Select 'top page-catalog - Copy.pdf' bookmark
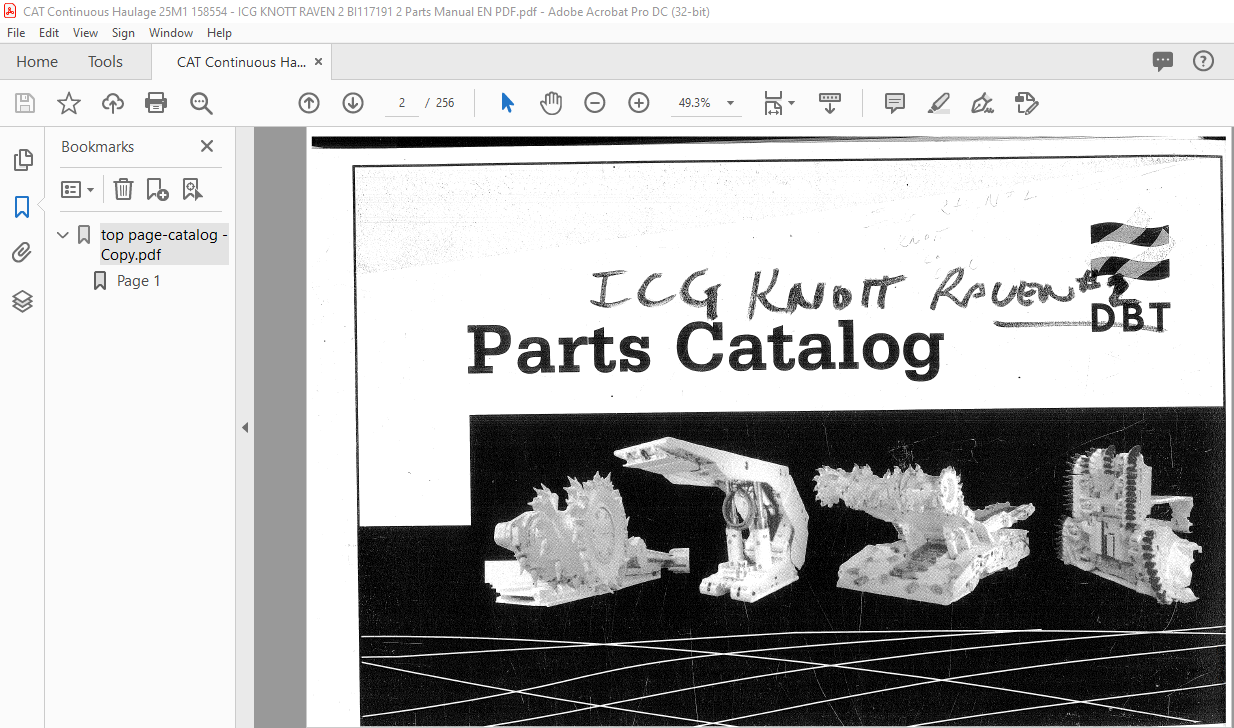This screenshot has height=728, width=1234. click(164, 244)
